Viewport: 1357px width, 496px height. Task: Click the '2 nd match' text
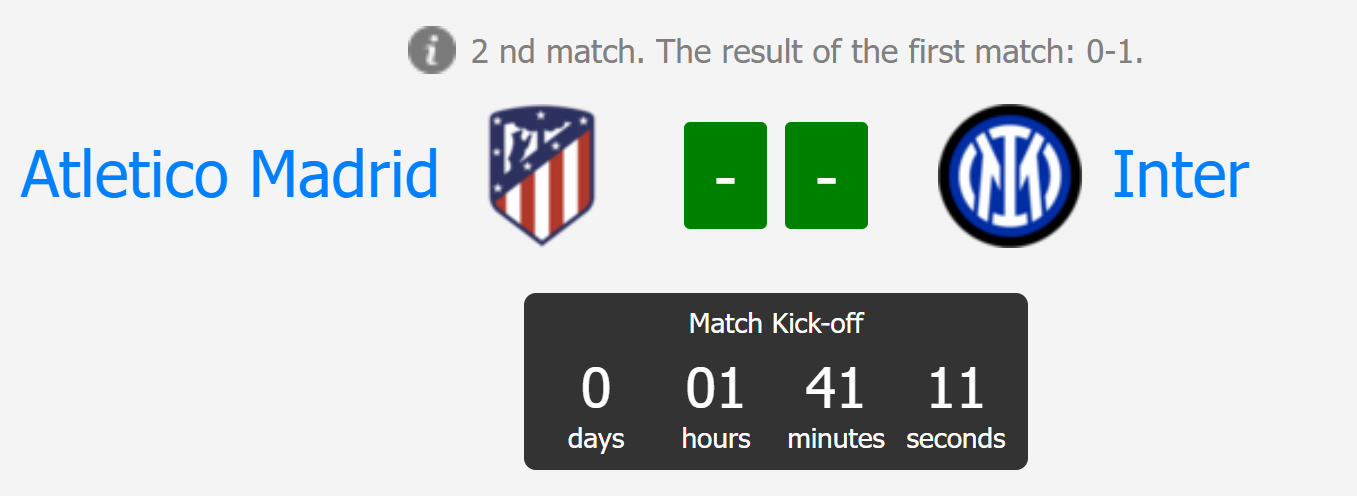pyautogui.click(x=555, y=51)
